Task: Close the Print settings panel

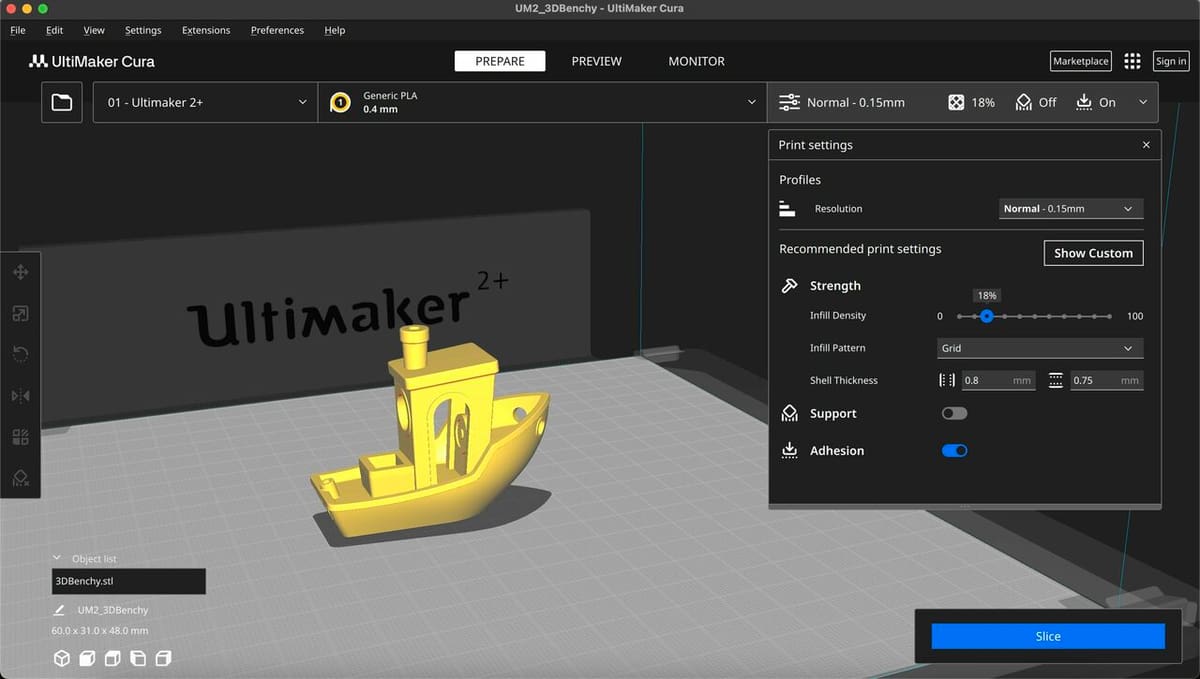Action: coord(1146,145)
